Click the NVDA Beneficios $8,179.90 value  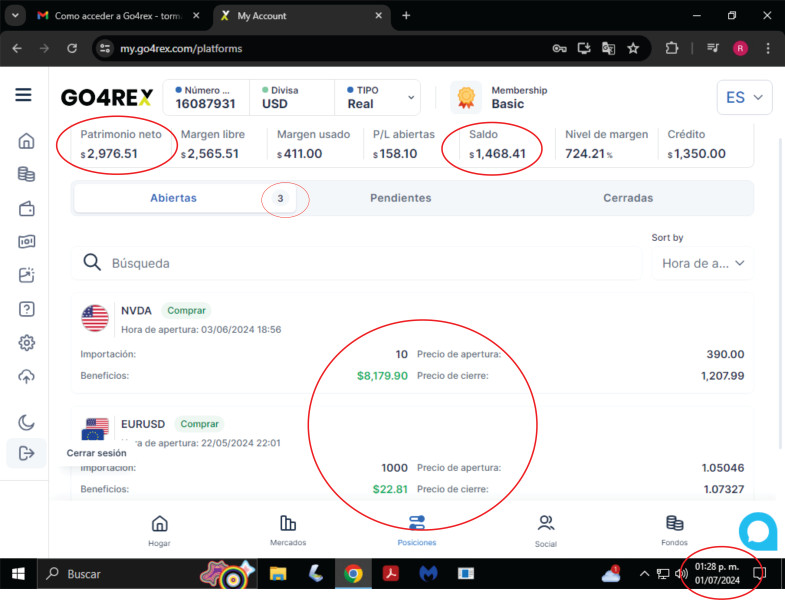(382, 376)
